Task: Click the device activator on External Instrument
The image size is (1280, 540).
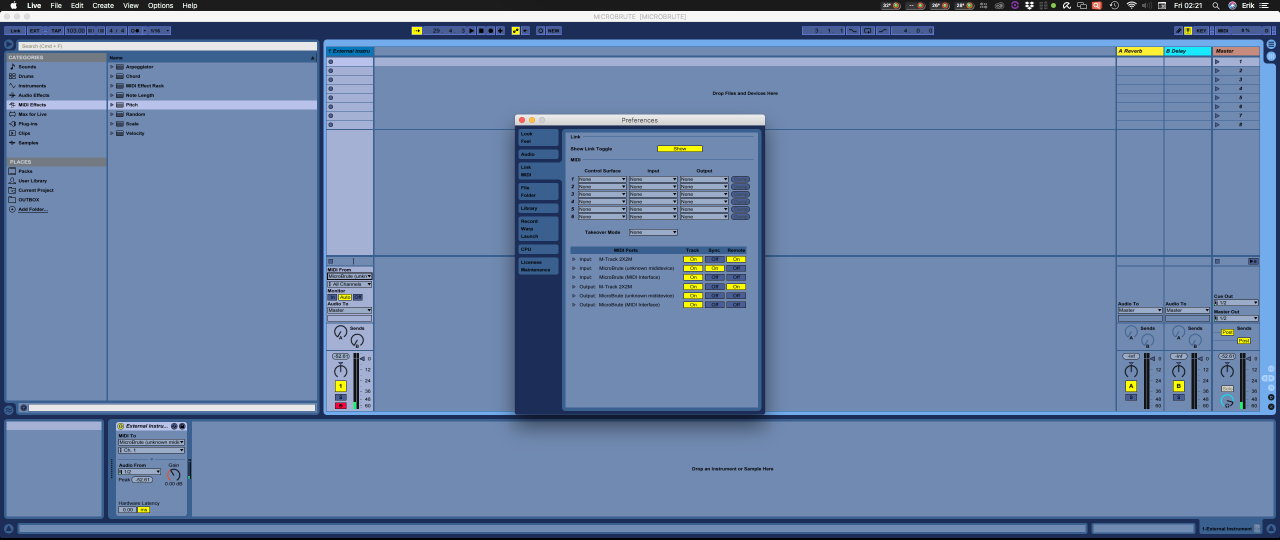Action: 121,426
